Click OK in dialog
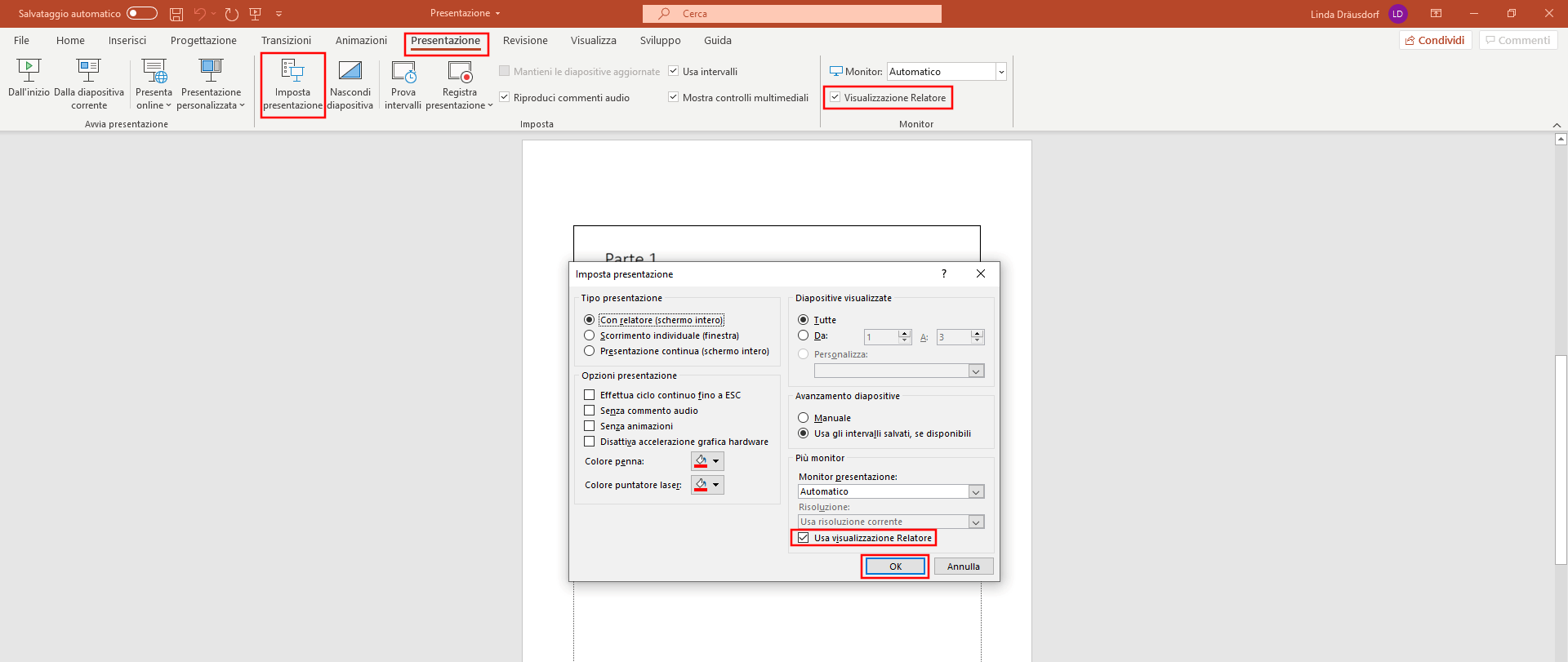This screenshot has height=662, width=1568. coord(895,566)
